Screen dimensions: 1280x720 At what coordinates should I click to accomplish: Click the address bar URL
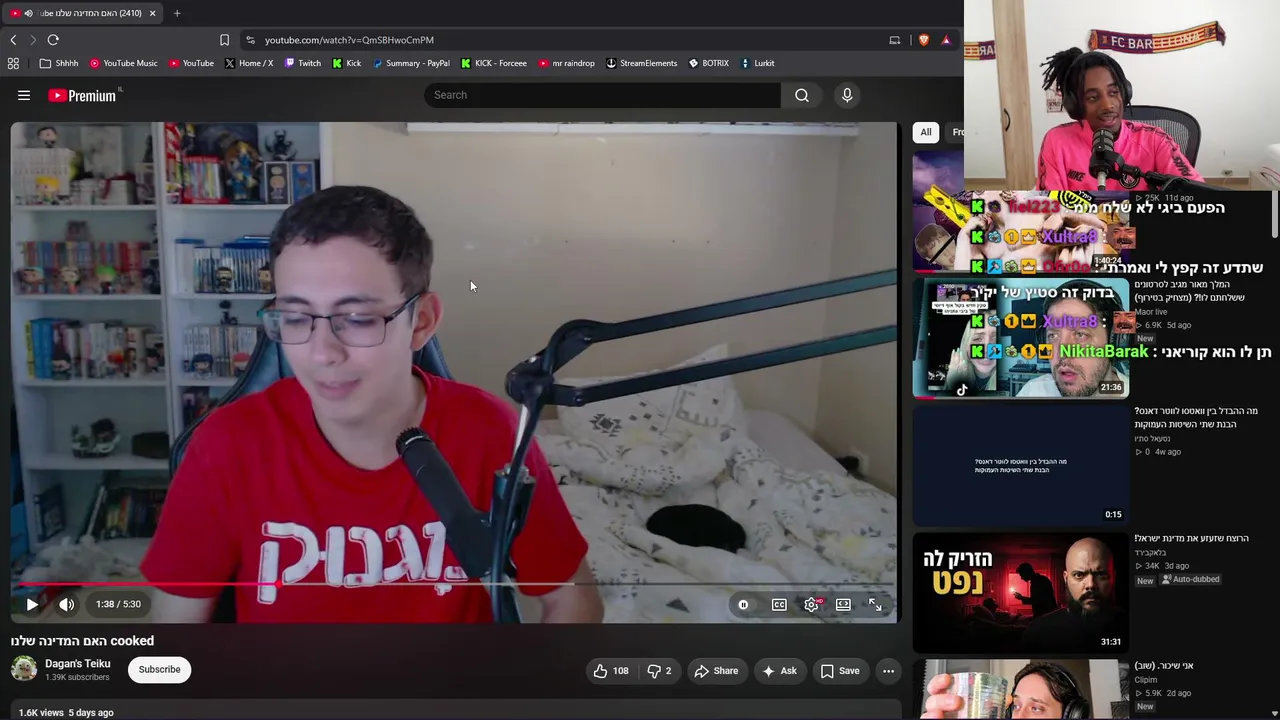[x=349, y=40]
